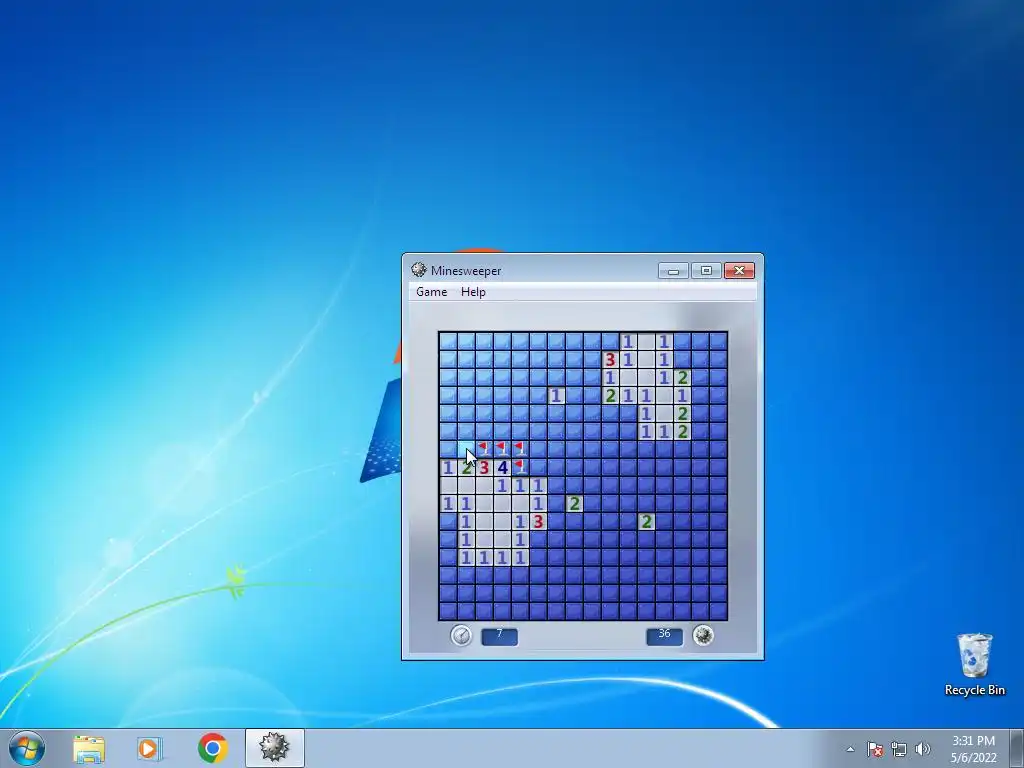The width and height of the screenshot is (1024, 768).
Task: Click the rightmost flag in the three-flag row
Action: click(520, 449)
